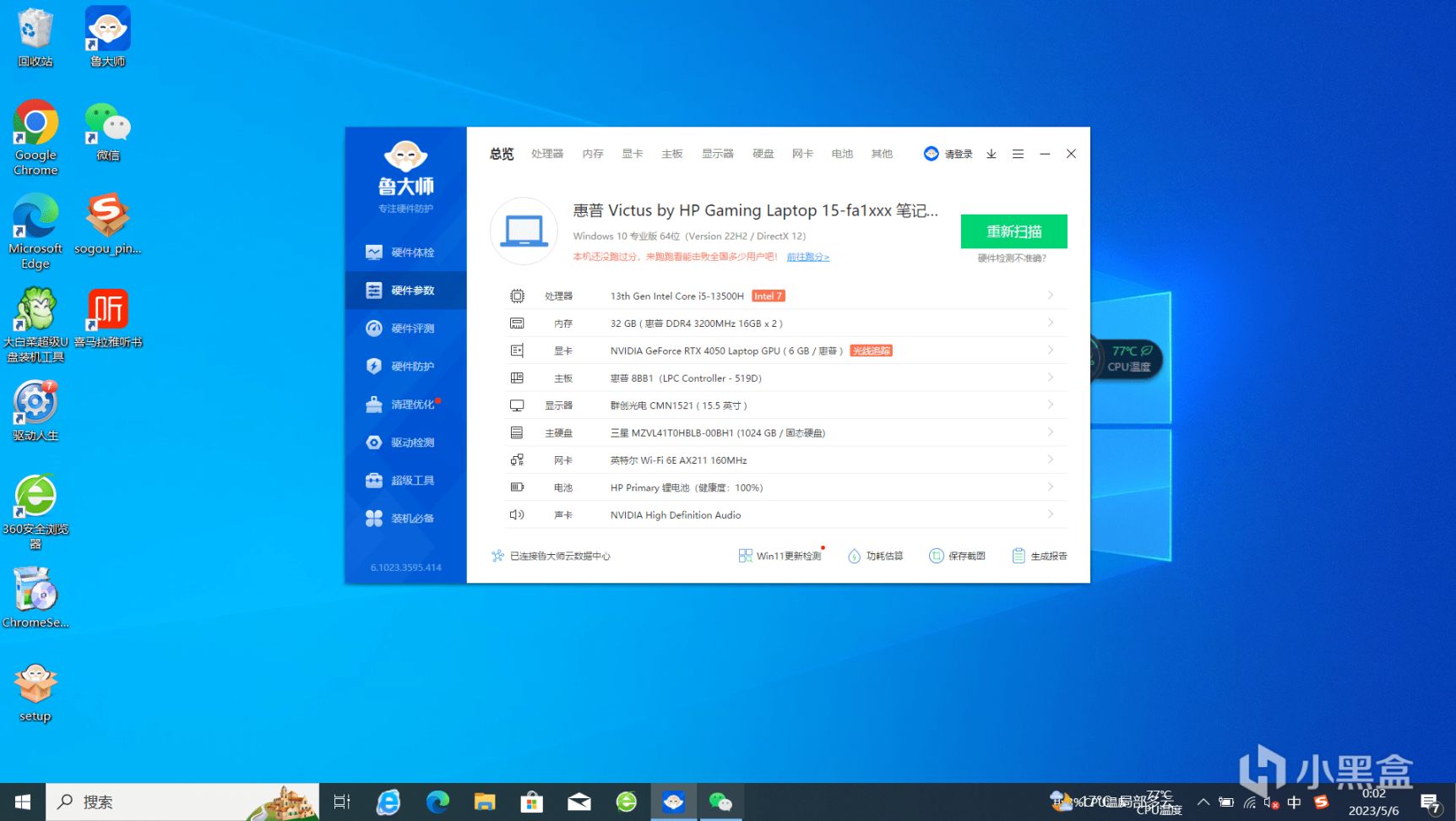Click the Intel 7 badge
This screenshot has width=1456, height=821.
coord(768,296)
